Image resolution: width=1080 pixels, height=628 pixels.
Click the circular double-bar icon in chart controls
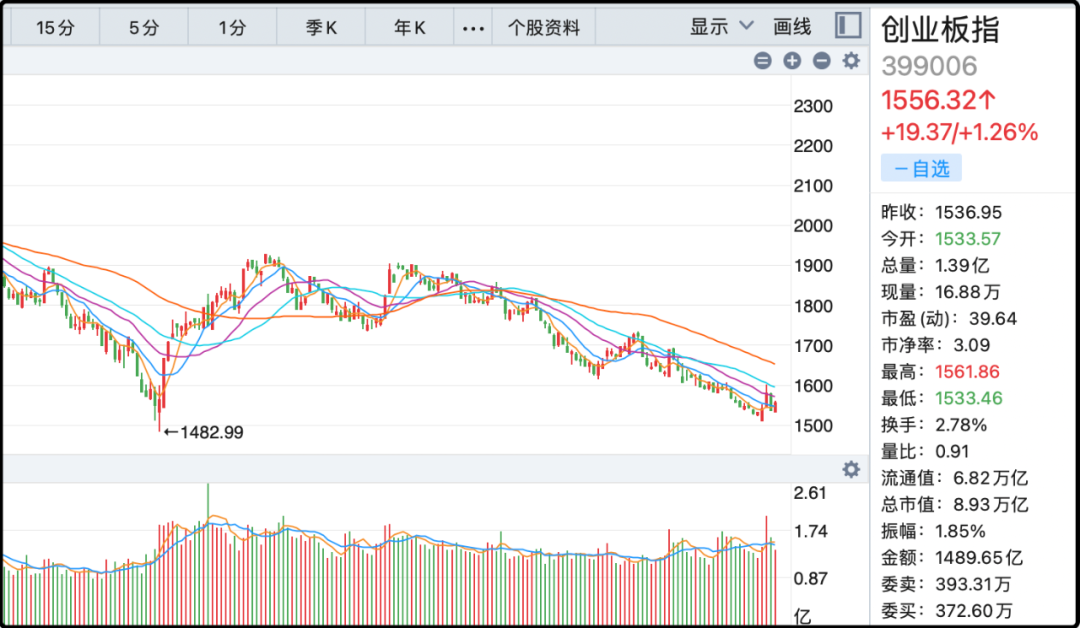(763, 61)
